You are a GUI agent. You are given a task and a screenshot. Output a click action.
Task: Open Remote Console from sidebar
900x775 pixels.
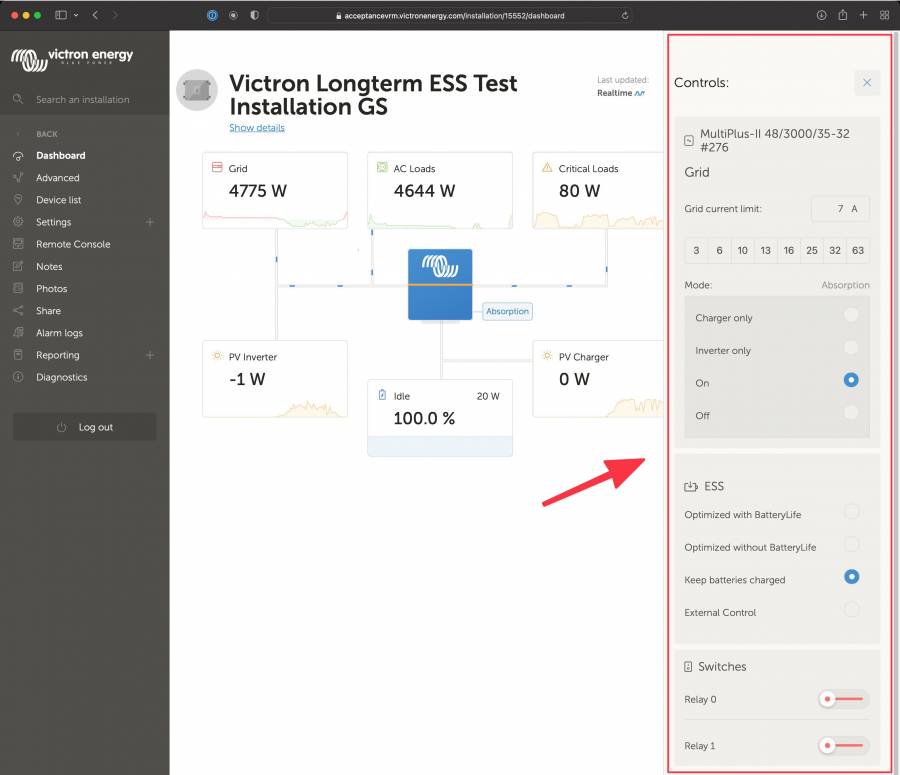tap(73, 244)
